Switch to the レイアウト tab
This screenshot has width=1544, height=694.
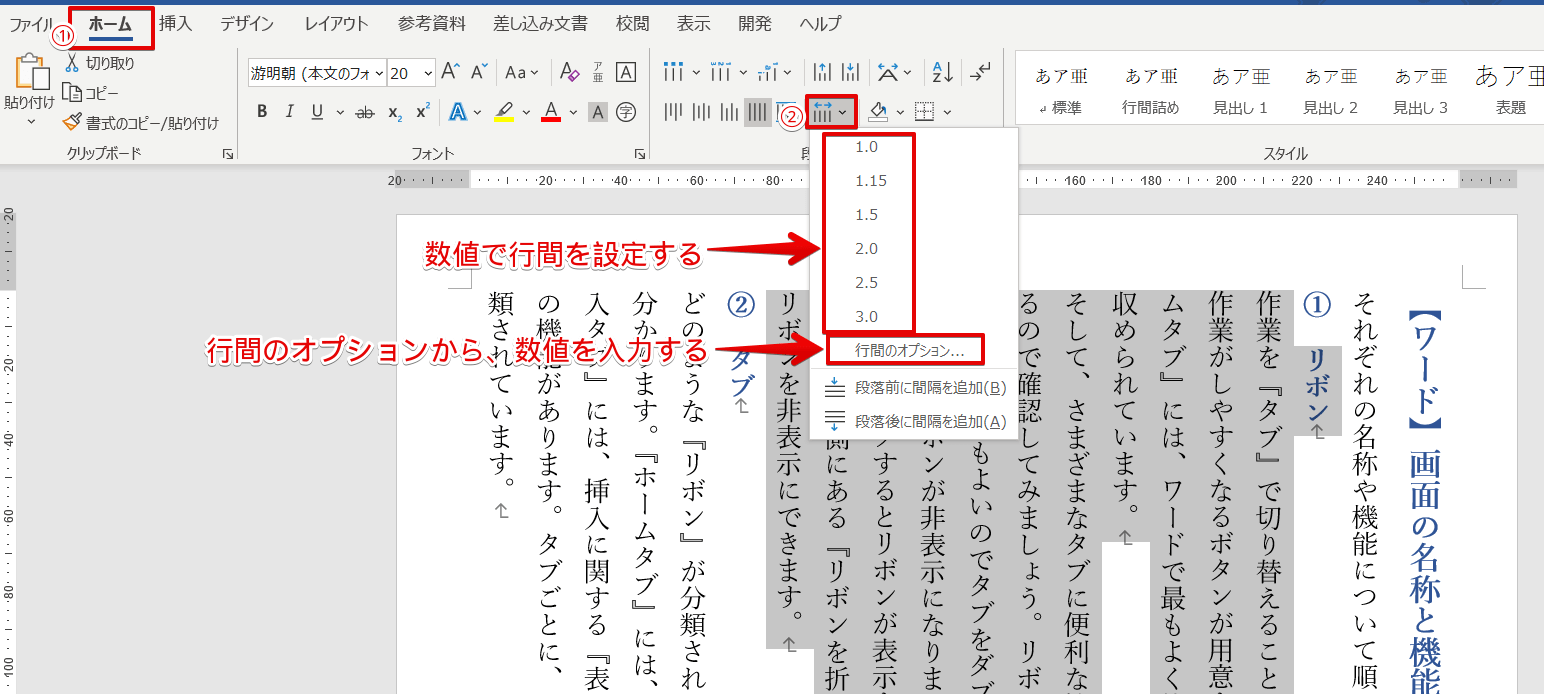tap(336, 23)
